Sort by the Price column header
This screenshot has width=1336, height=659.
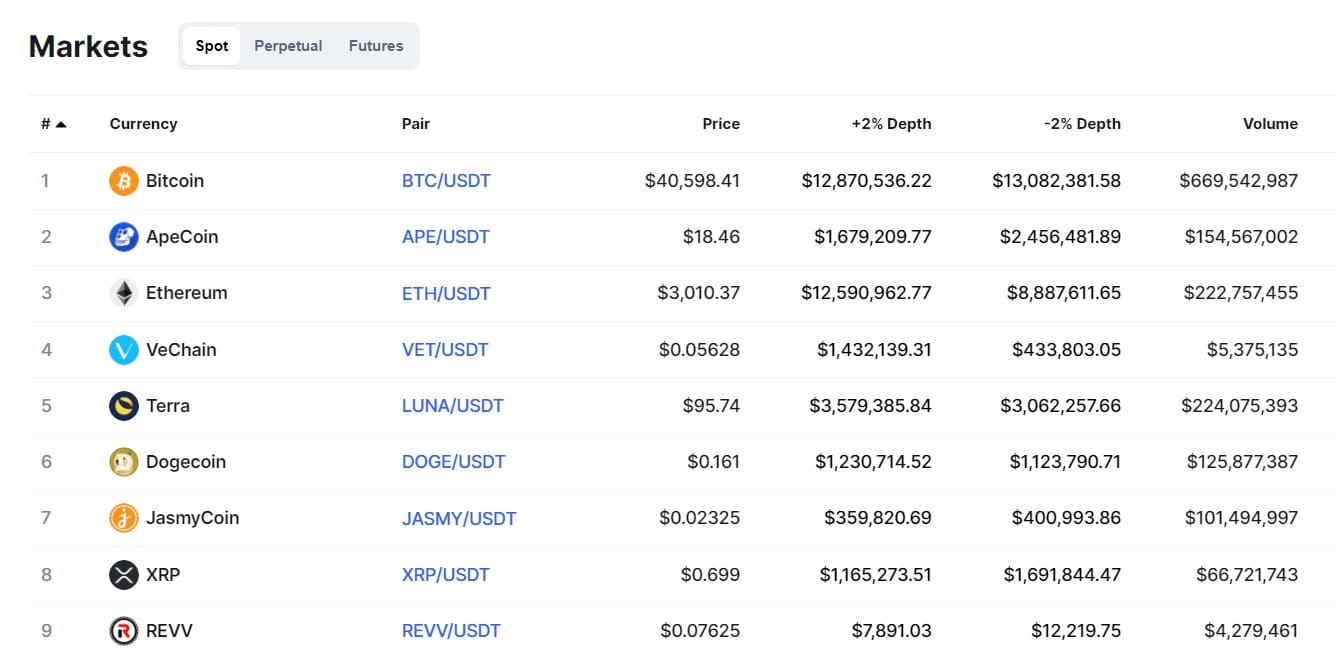(721, 124)
